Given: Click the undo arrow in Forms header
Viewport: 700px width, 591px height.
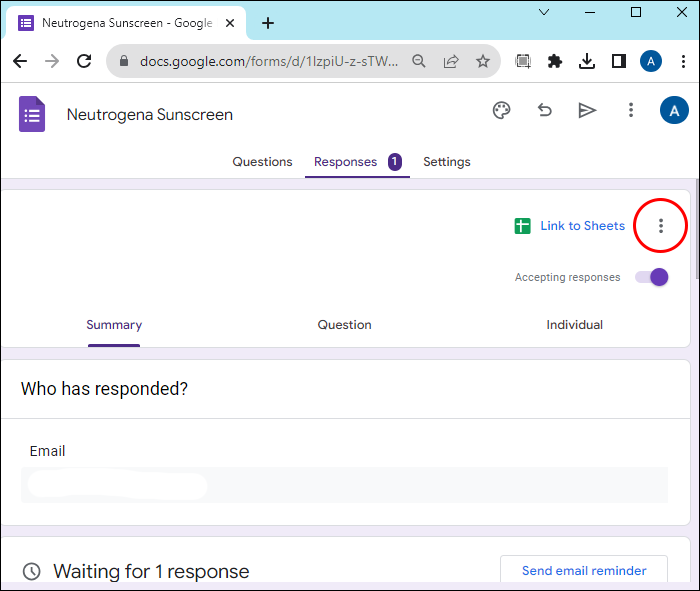Looking at the screenshot, I should point(545,110).
